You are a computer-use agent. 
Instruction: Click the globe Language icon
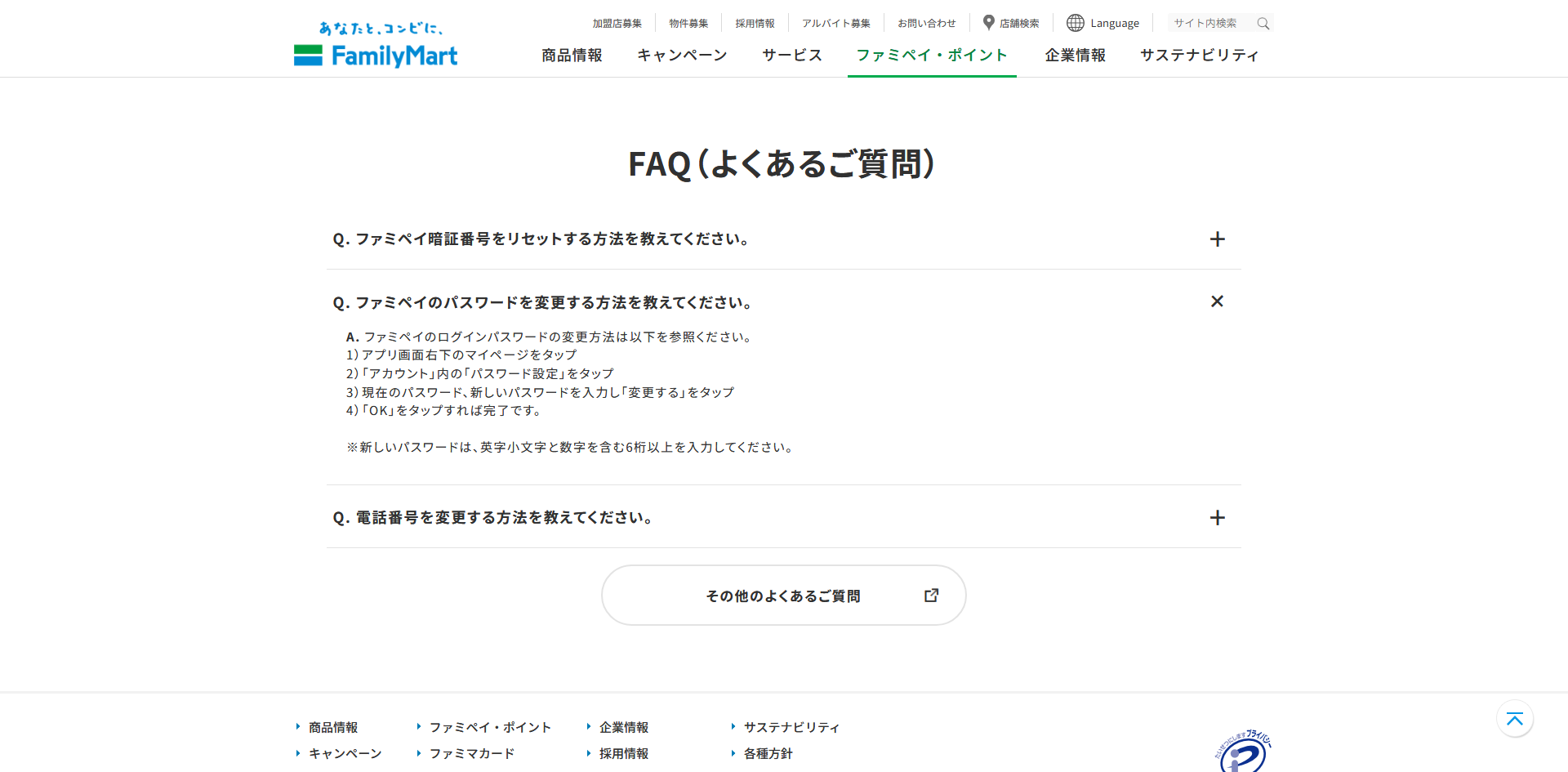click(1076, 23)
